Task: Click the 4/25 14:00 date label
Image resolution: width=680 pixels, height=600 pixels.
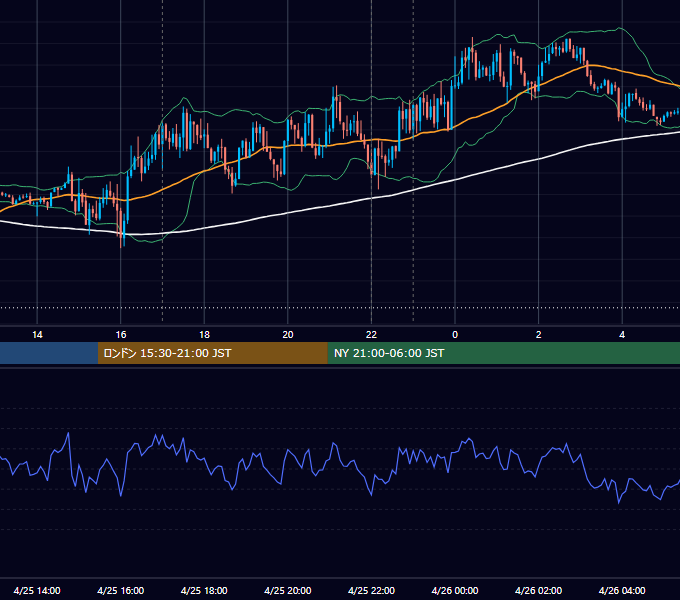Action: tap(37, 590)
